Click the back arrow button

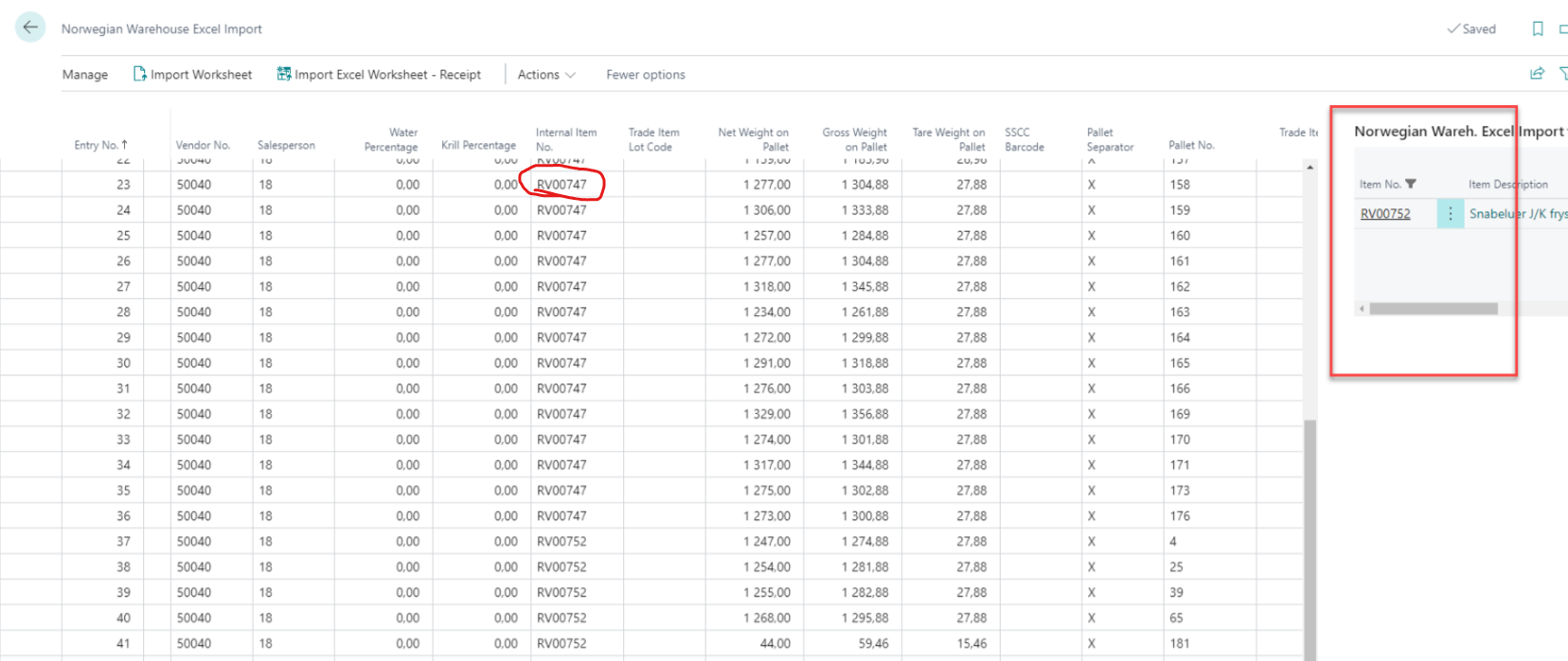(30, 28)
